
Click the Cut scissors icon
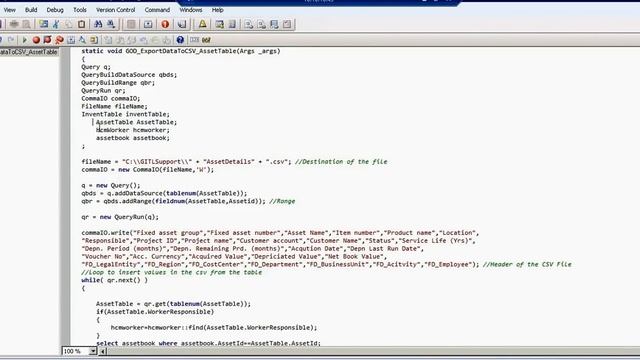(x=56, y=24)
